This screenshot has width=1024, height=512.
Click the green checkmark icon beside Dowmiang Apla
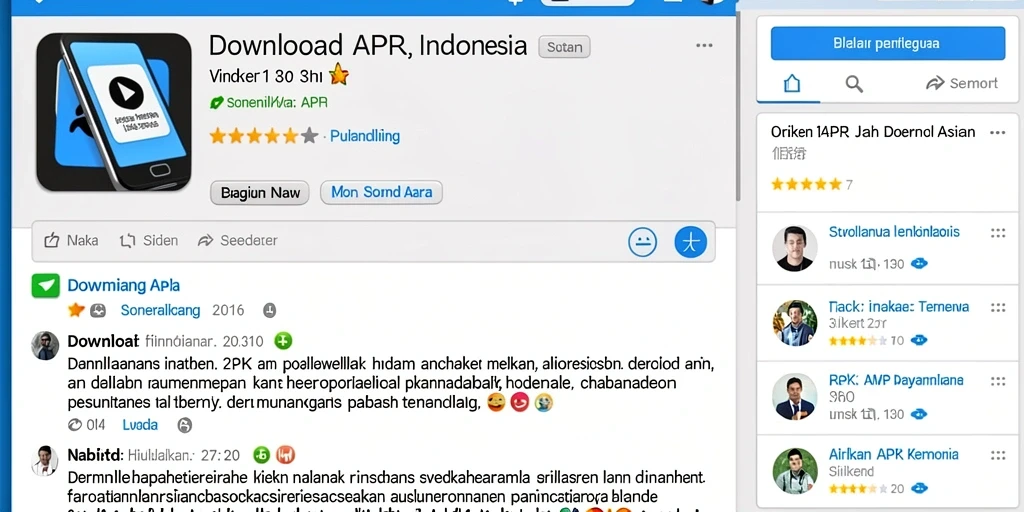tap(46, 285)
